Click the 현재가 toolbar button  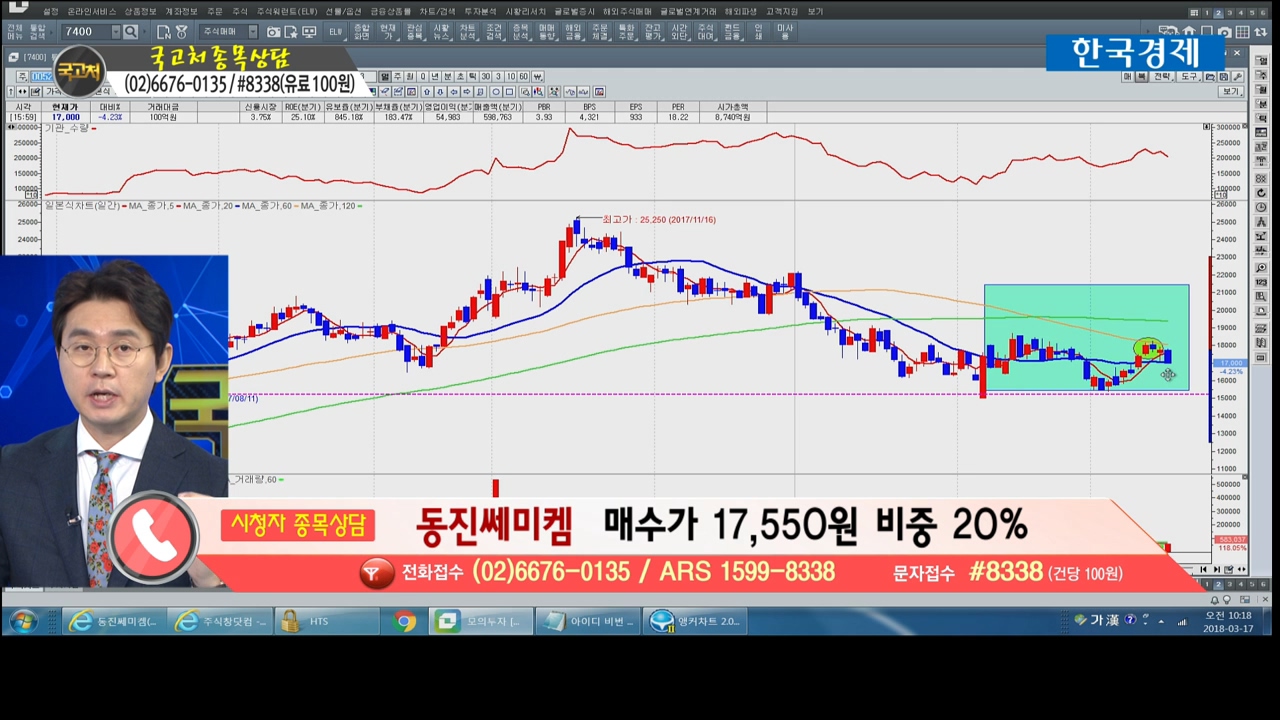pyautogui.click(x=388, y=32)
